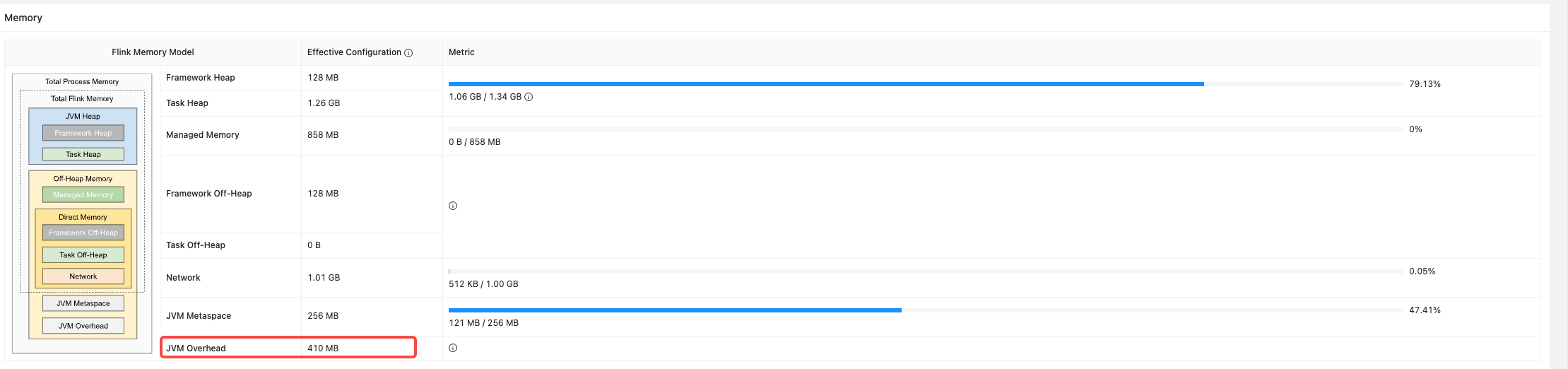This screenshot has height=369, width=1568.
Task: Click info icon in JVM Overhead metric row
Action: pyautogui.click(x=453, y=348)
